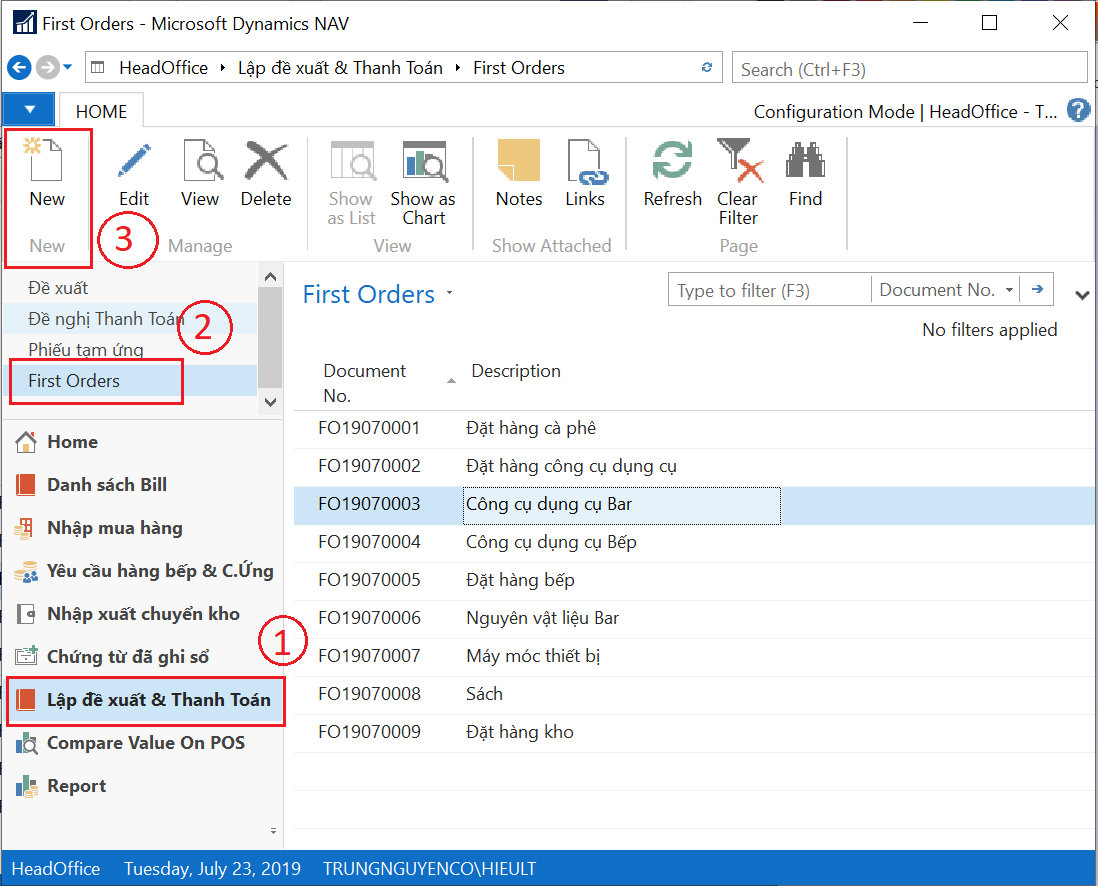Click navigation list scroll up arrow

click(x=270, y=277)
